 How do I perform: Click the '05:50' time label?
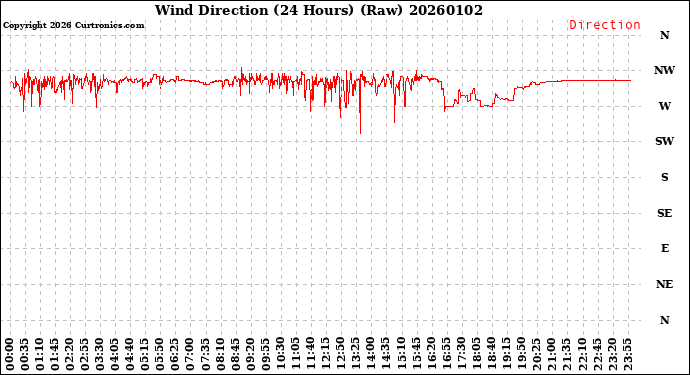160,355
